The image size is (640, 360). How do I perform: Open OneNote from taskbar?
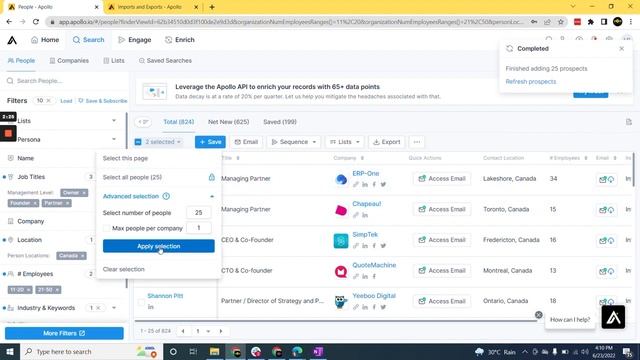point(318,351)
